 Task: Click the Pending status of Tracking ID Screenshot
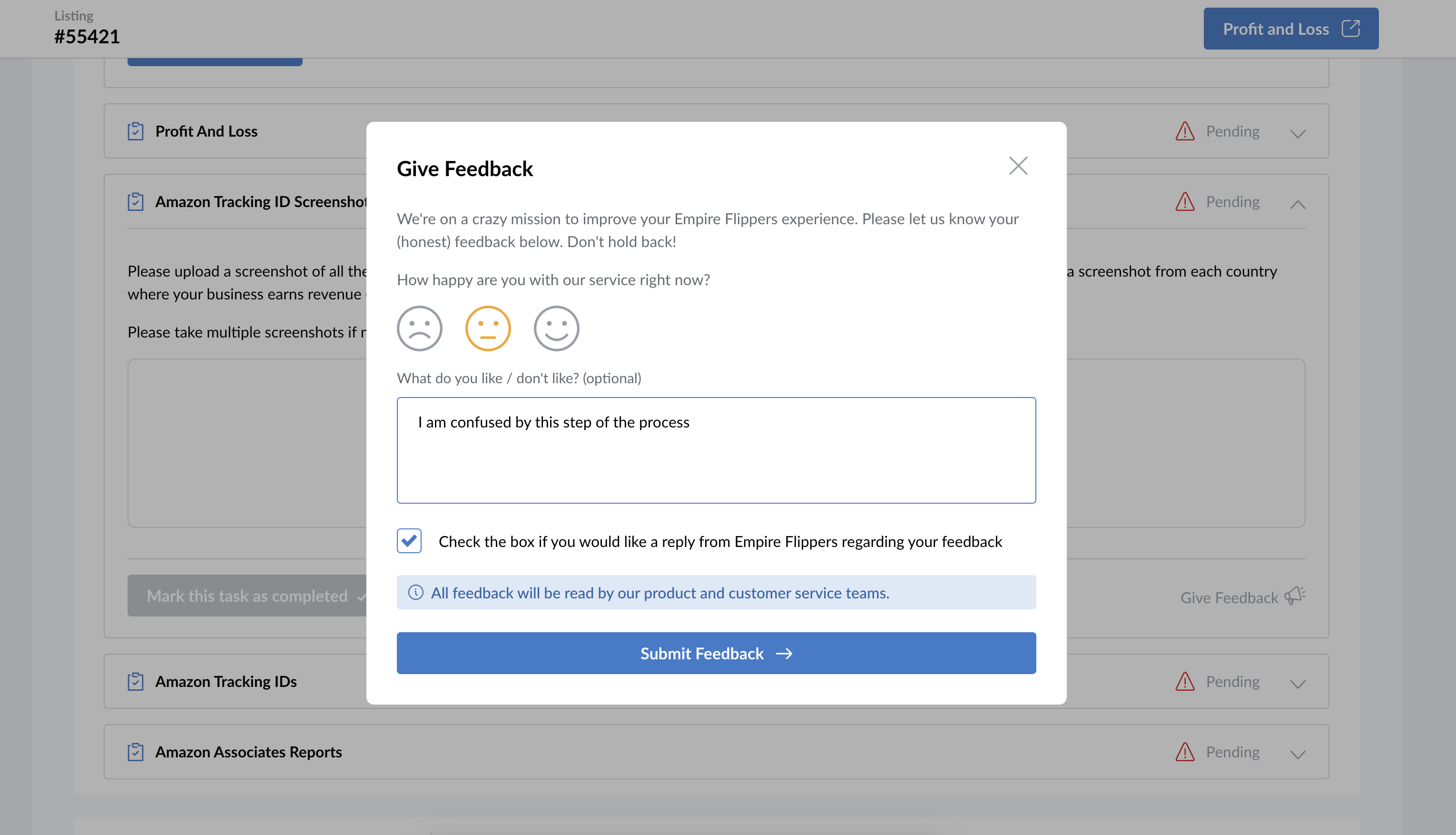pyautogui.click(x=1232, y=201)
